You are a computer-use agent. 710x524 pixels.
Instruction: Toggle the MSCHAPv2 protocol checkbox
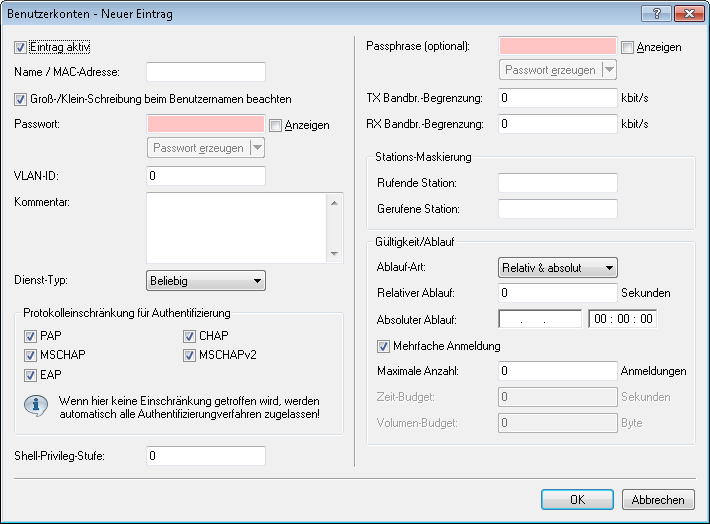click(190, 355)
